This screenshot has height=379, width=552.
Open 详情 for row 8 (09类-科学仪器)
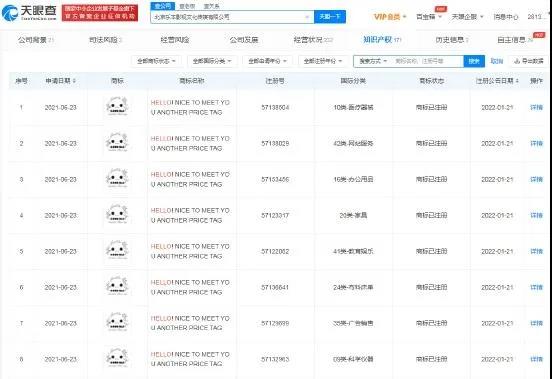[x=537, y=359]
